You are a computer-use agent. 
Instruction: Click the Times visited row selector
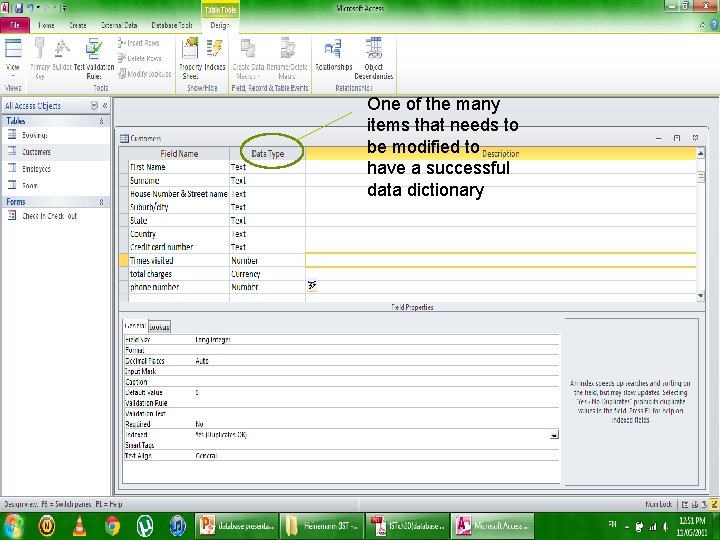pyautogui.click(x=124, y=260)
